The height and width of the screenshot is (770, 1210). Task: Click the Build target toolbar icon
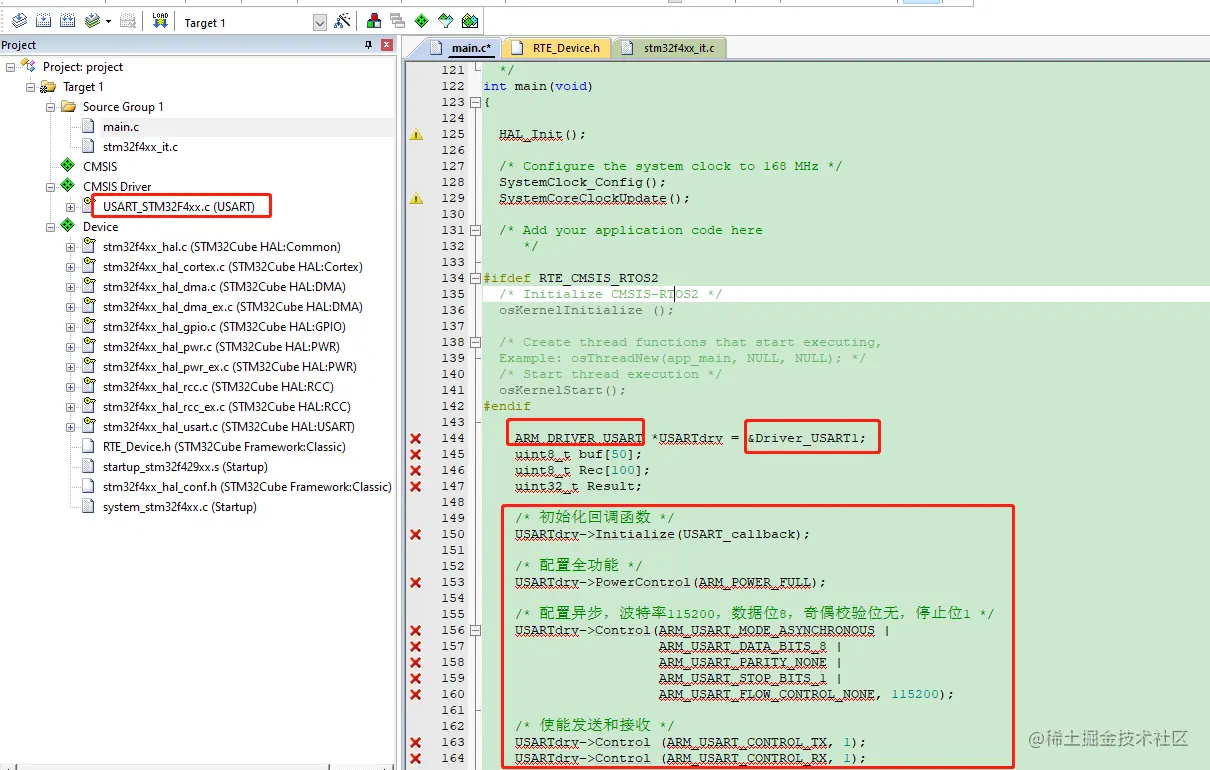coord(44,21)
